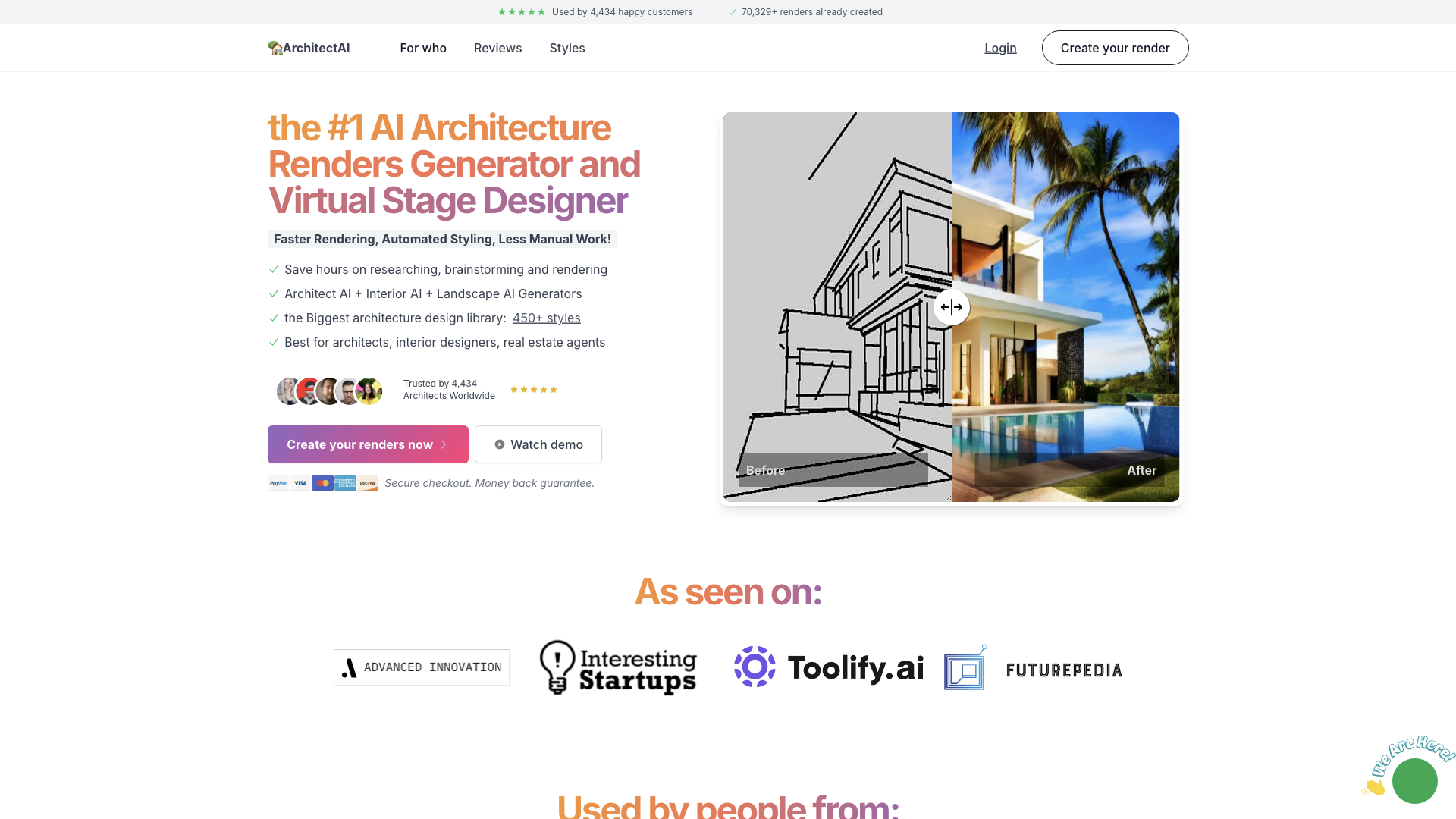This screenshot has height=819, width=1456.
Task: Click the watch demo play button
Action: coord(498,445)
